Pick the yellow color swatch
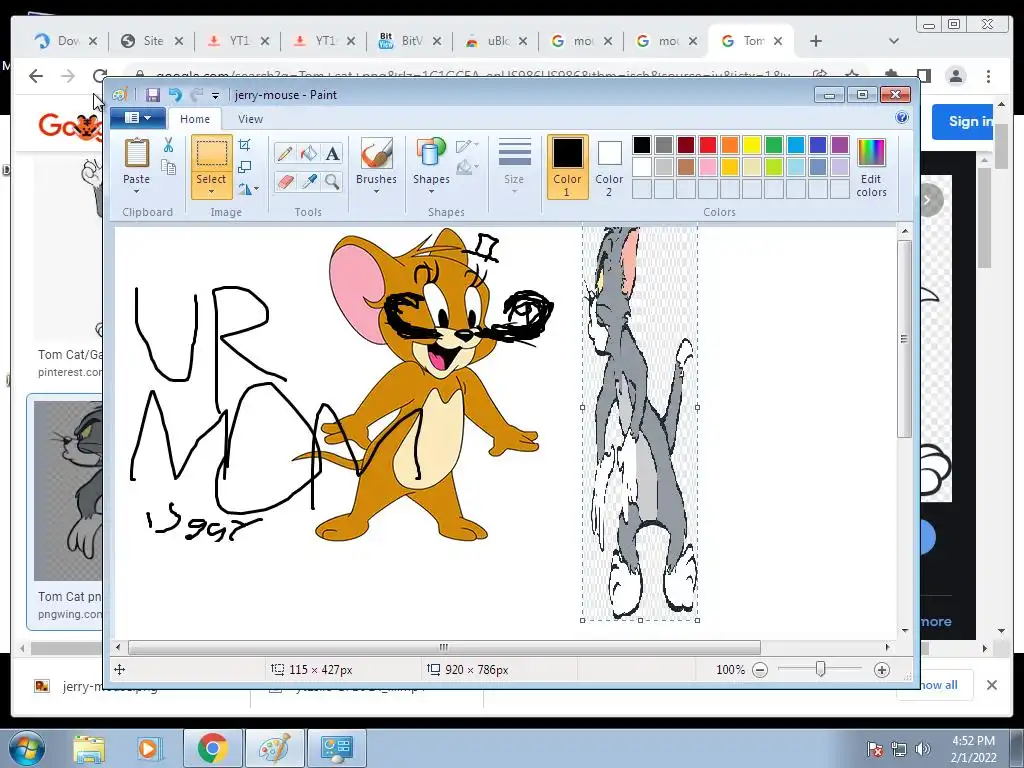This screenshot has height=768, width=1024. coord(752,145)
